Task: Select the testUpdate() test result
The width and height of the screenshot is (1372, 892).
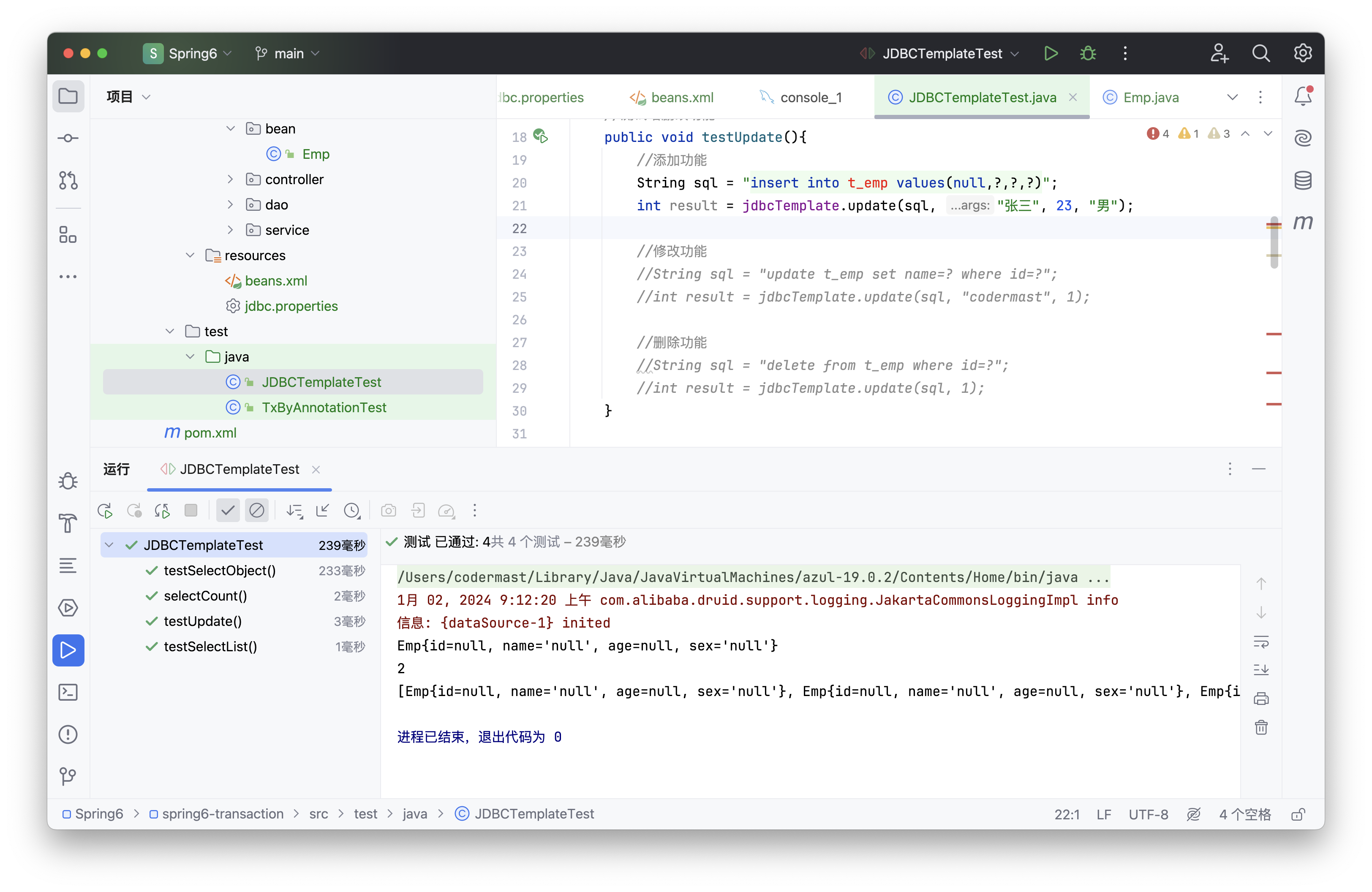Action: (x=202, y=621)
